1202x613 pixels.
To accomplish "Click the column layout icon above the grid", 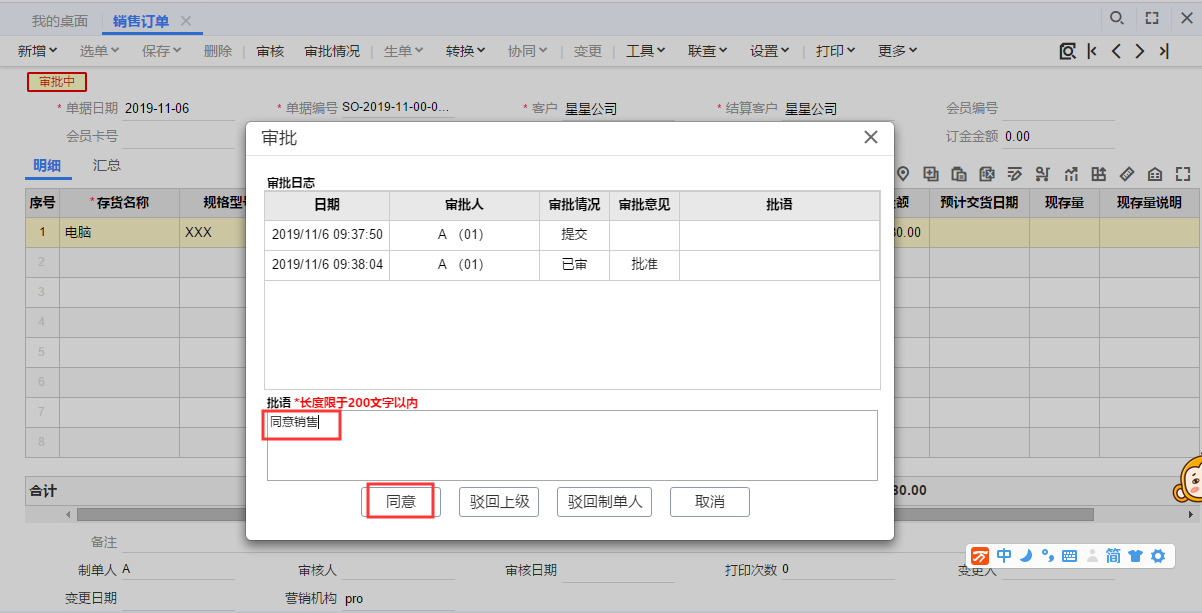I will pos(1099,174).
